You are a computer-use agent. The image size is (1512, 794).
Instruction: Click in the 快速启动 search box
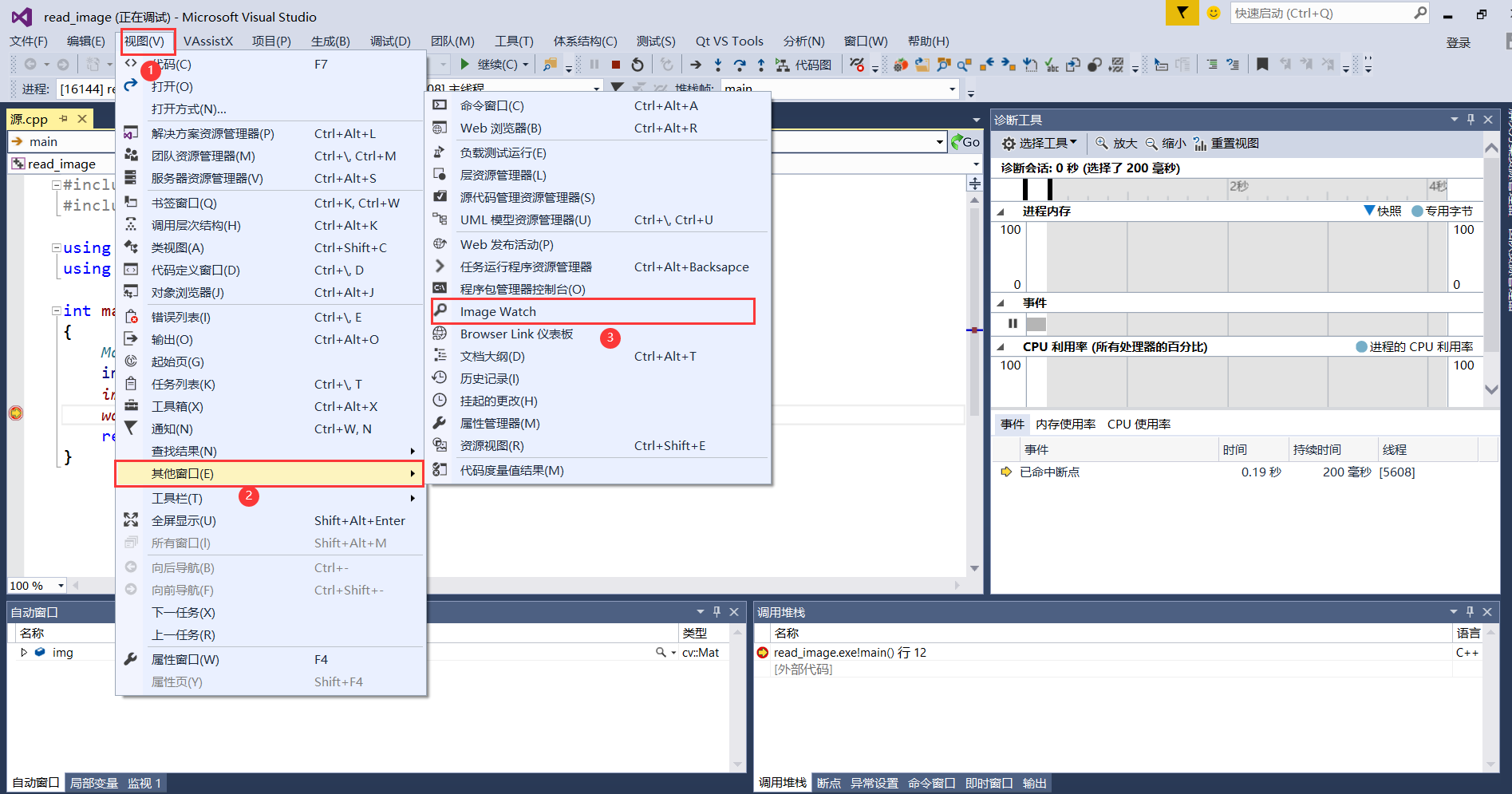coord(1321,13)
